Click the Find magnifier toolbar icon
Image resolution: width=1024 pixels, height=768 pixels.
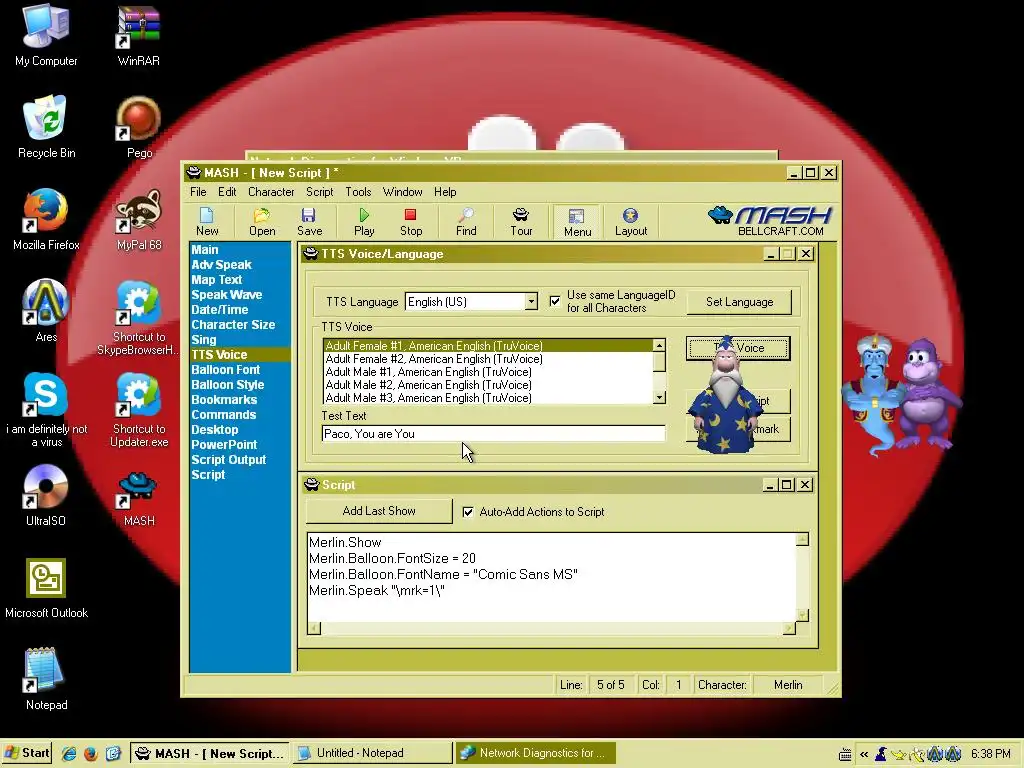click(x=466, y=221)
